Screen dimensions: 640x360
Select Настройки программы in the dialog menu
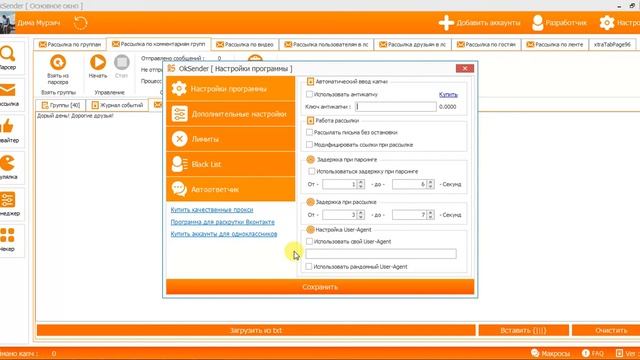tap(231, 89)
